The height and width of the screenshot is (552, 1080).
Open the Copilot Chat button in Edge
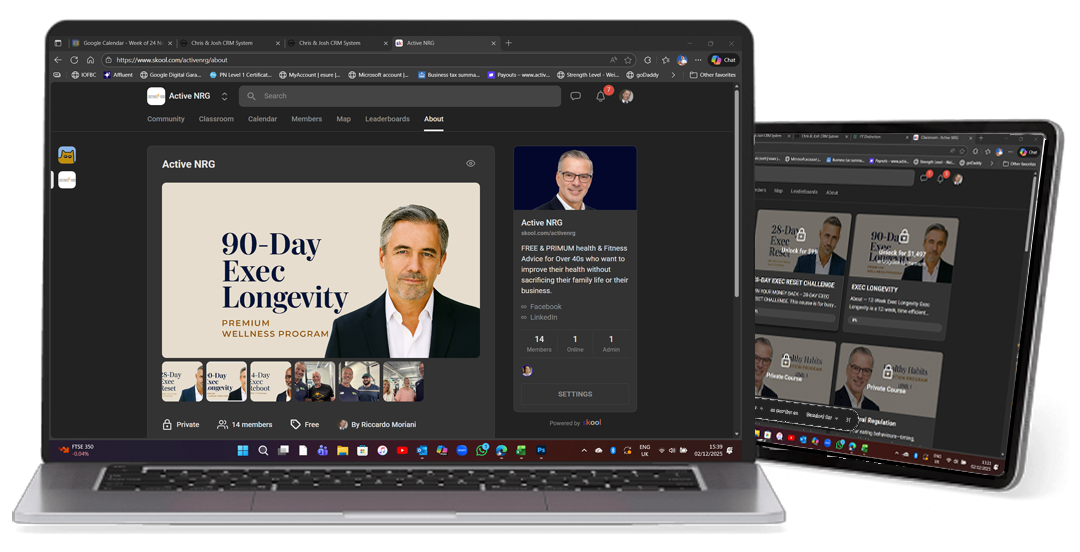point(723,60)
